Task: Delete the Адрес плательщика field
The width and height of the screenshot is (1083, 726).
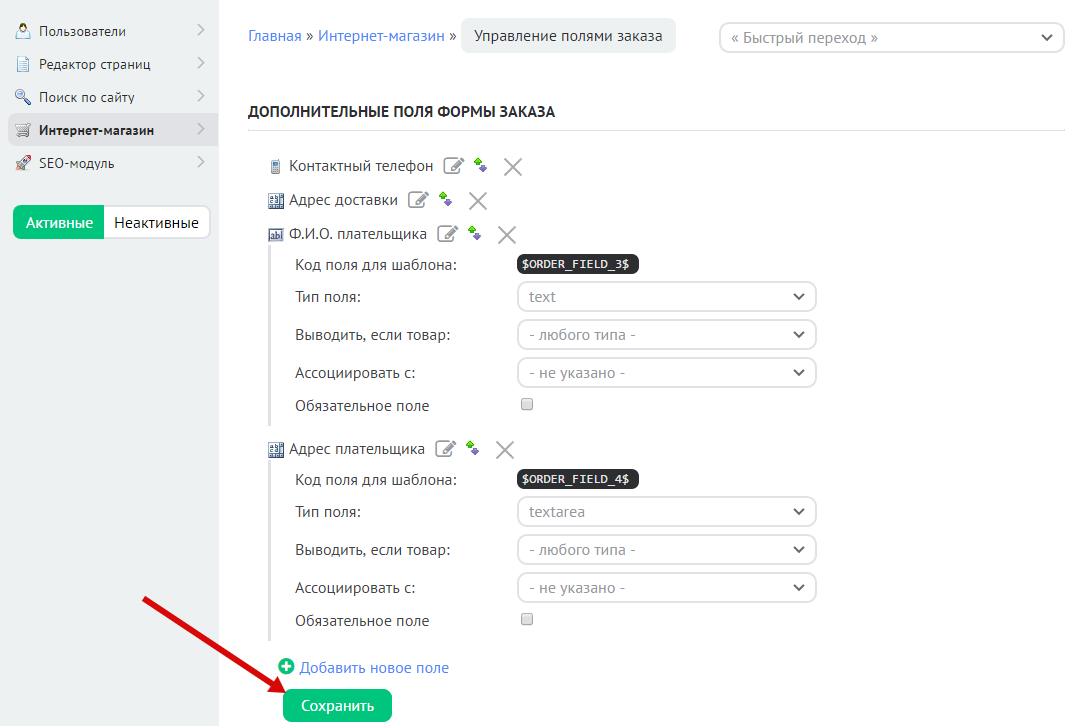Action: pos(505,450)
